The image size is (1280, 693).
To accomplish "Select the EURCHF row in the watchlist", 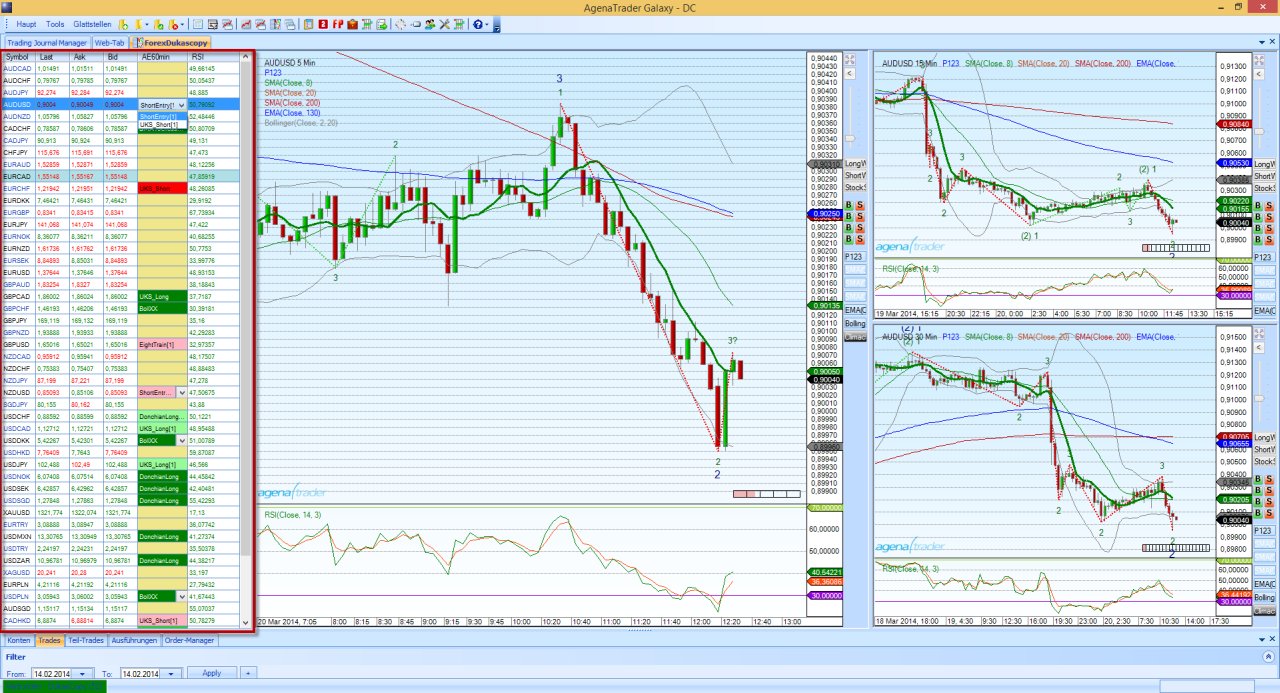I will 121,188.
